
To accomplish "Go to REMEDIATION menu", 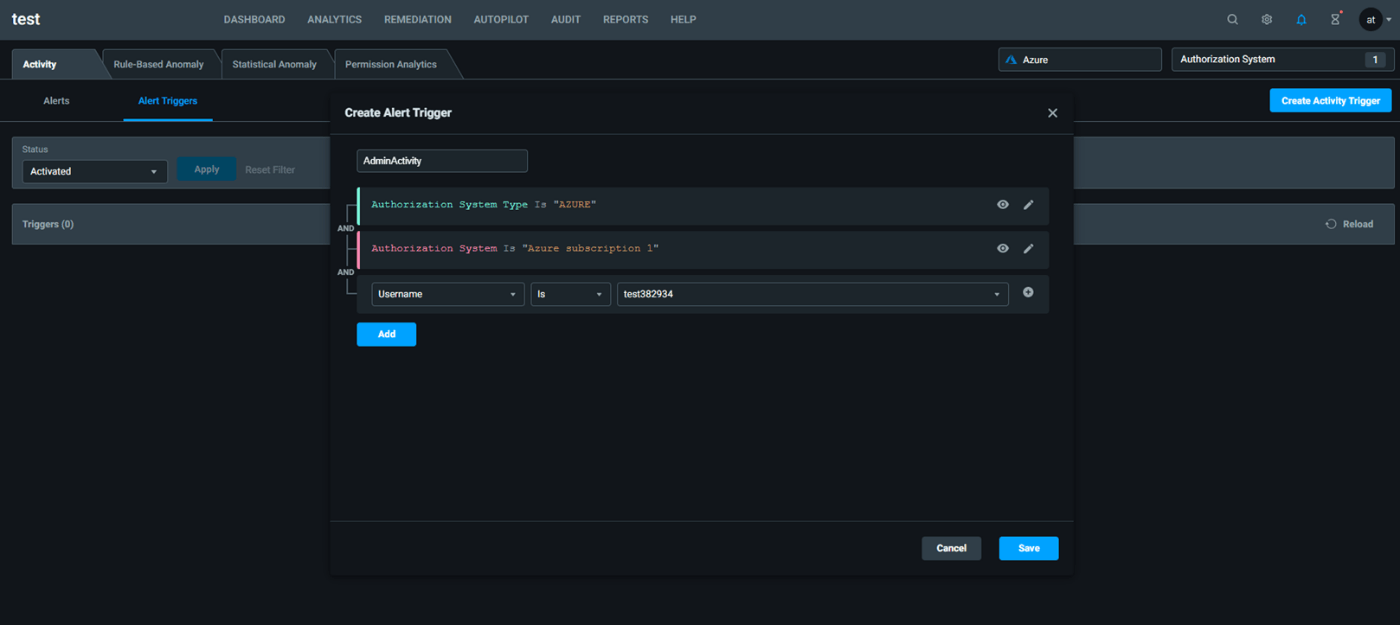I will tap(418, 20).
